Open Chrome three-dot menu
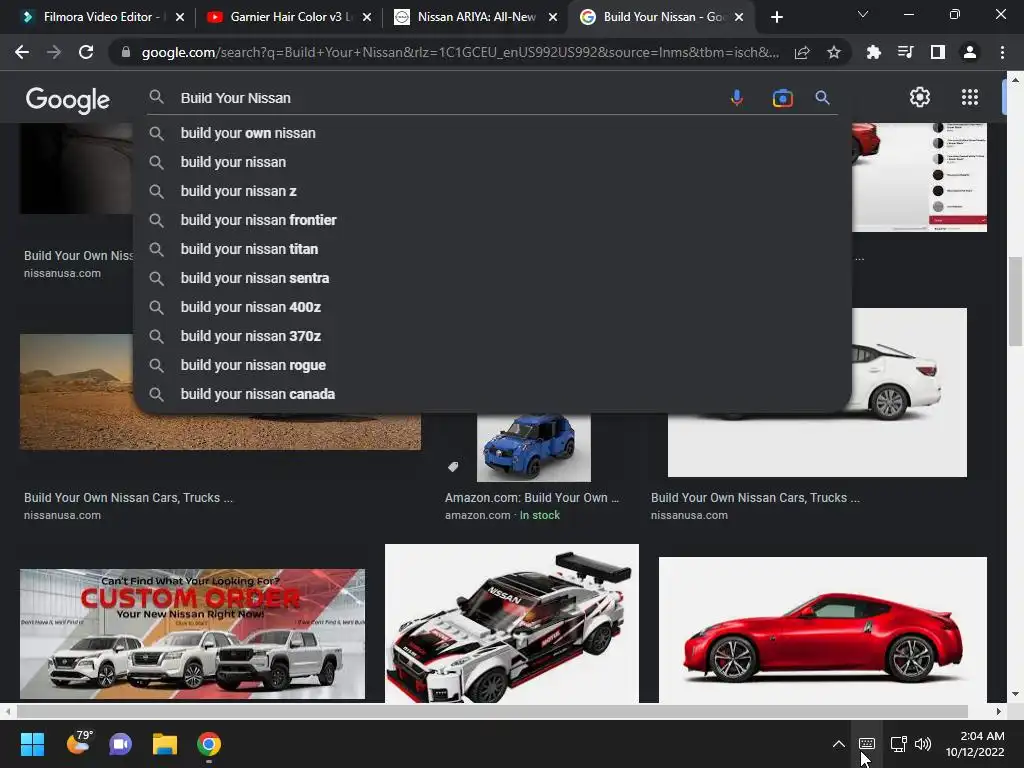The image size is (1024, 768). (1002, 52)
